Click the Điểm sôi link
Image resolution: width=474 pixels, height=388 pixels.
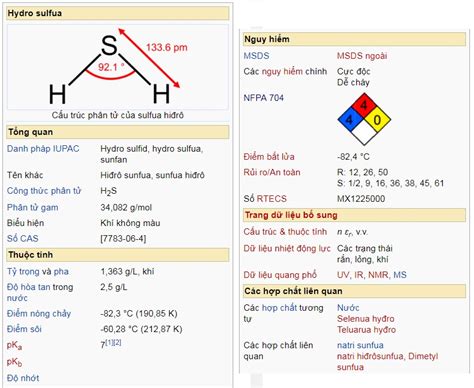(24, 329)
